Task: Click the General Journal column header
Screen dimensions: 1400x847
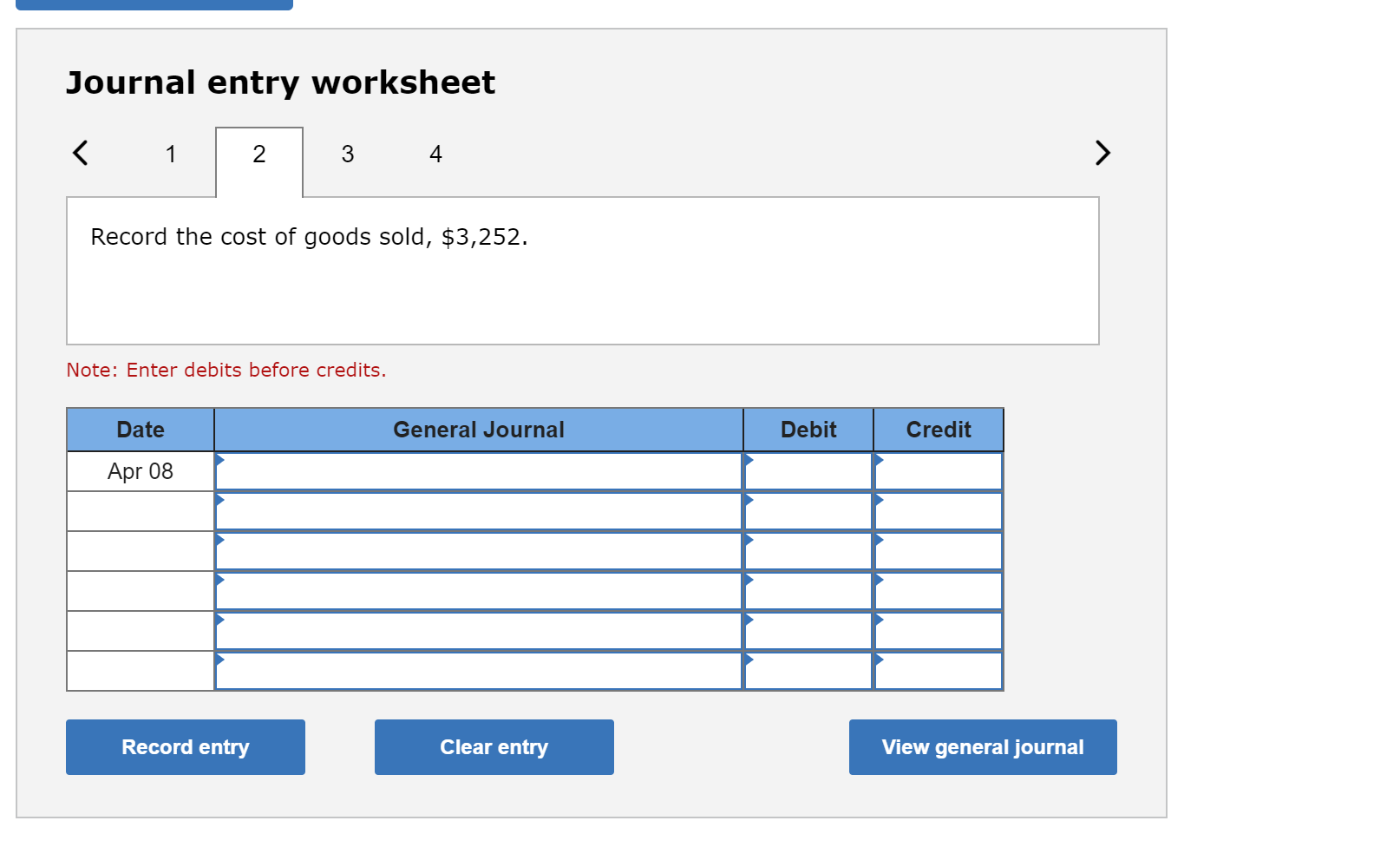Action: click(478, 429)
